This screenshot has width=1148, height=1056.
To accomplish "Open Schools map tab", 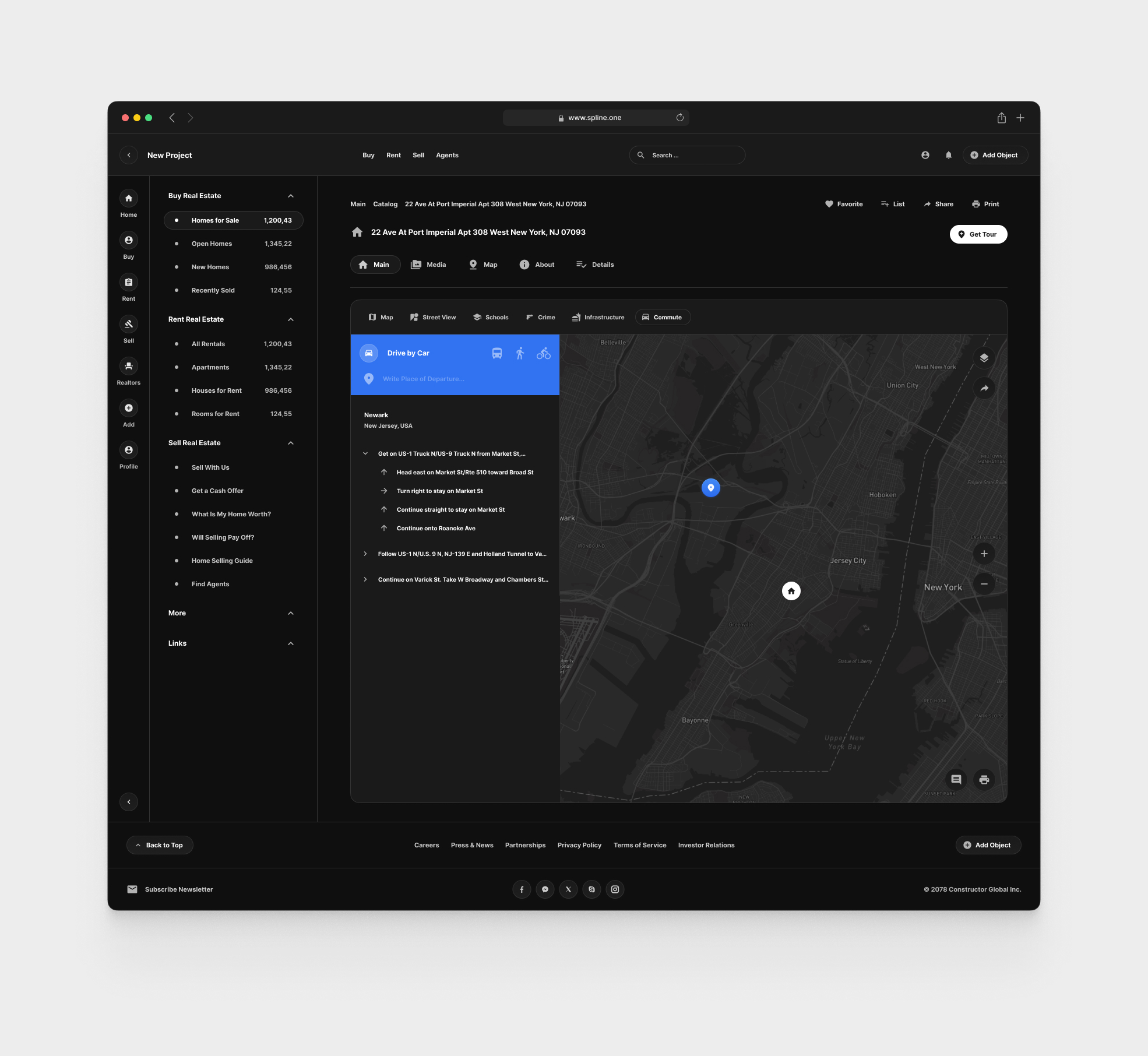I will (491, 318).
